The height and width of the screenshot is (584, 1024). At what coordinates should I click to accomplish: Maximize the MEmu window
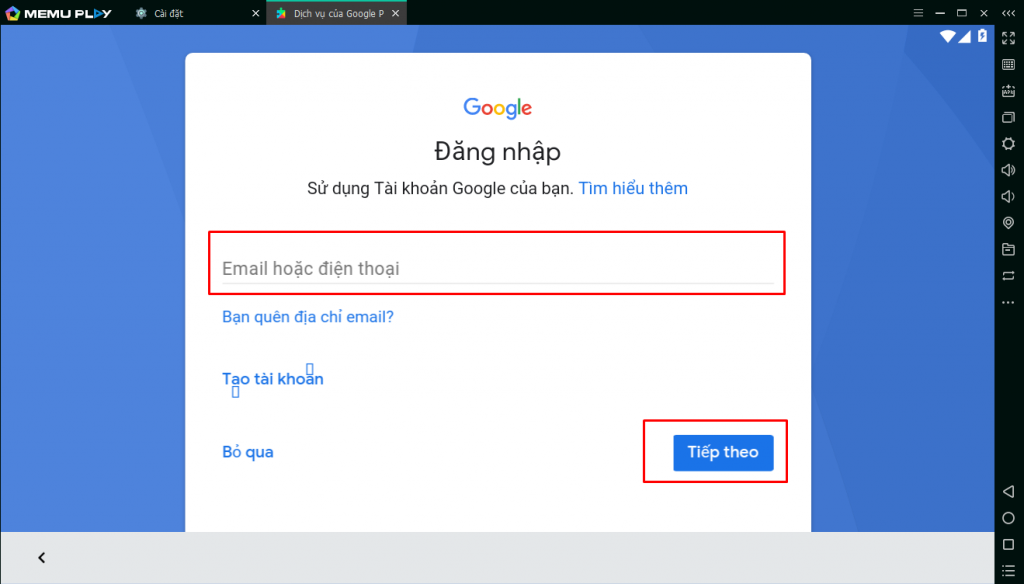click(x=962, y=12)
